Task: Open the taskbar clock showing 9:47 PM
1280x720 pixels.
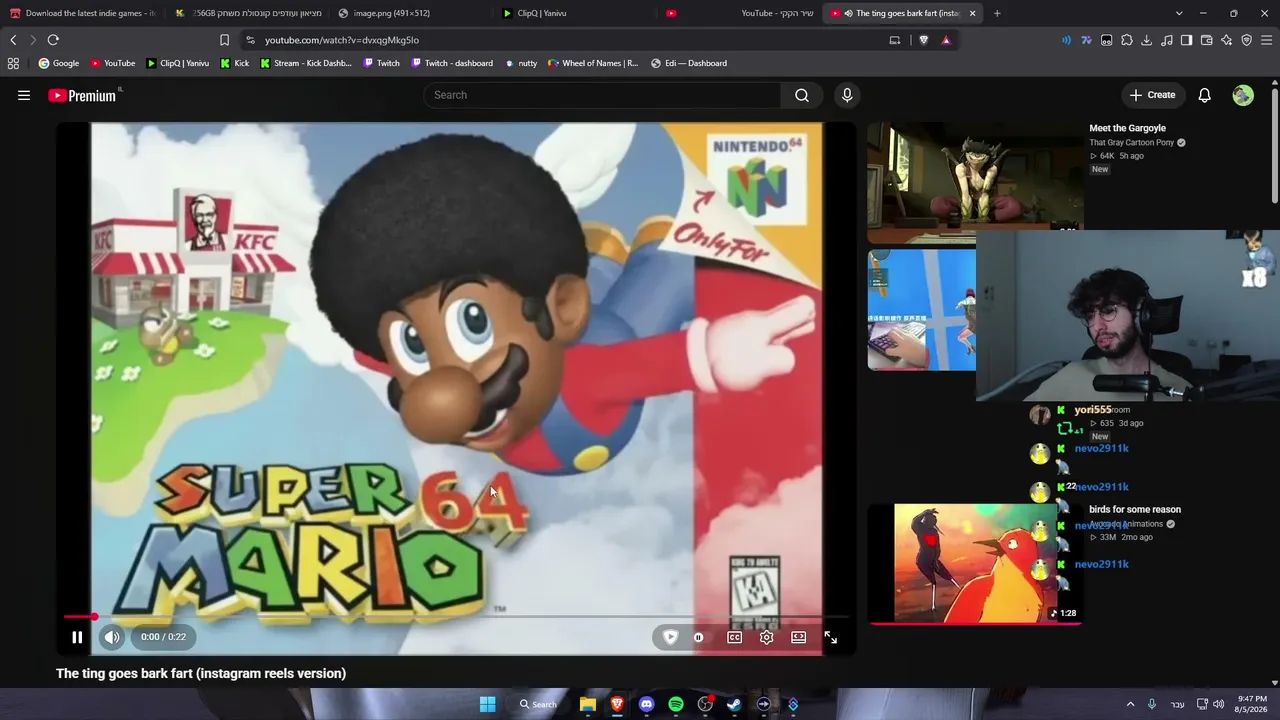Action: pyautogui.click(x=1252, y=704)
